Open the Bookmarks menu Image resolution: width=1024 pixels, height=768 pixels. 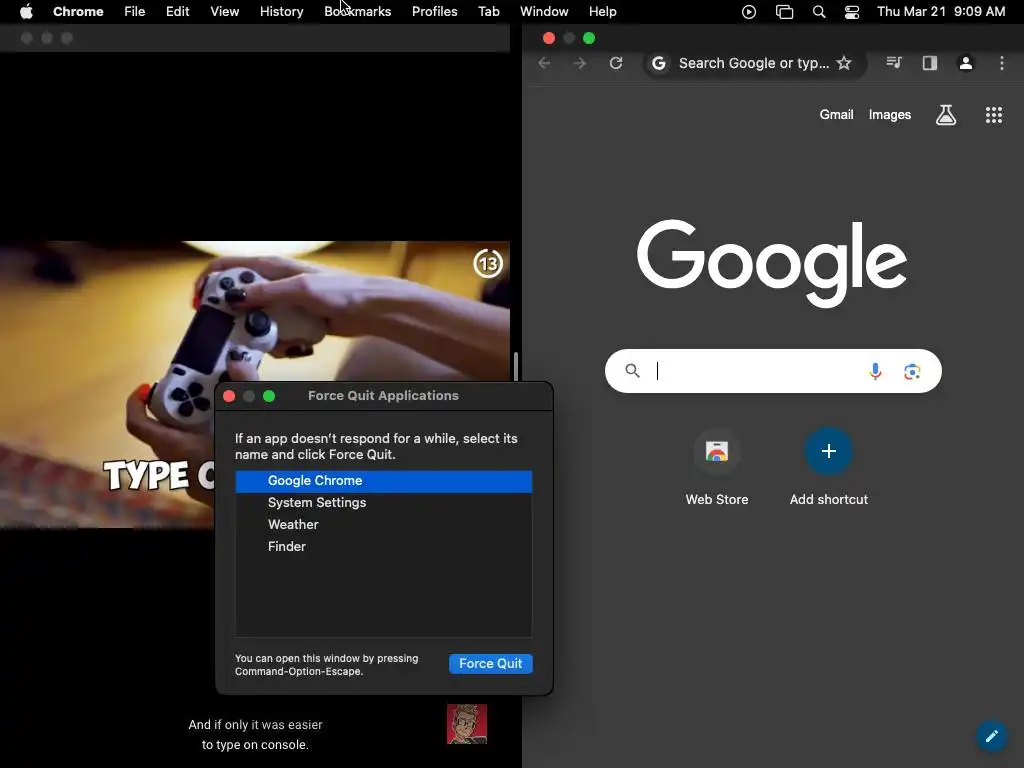(x=357, y=11)
